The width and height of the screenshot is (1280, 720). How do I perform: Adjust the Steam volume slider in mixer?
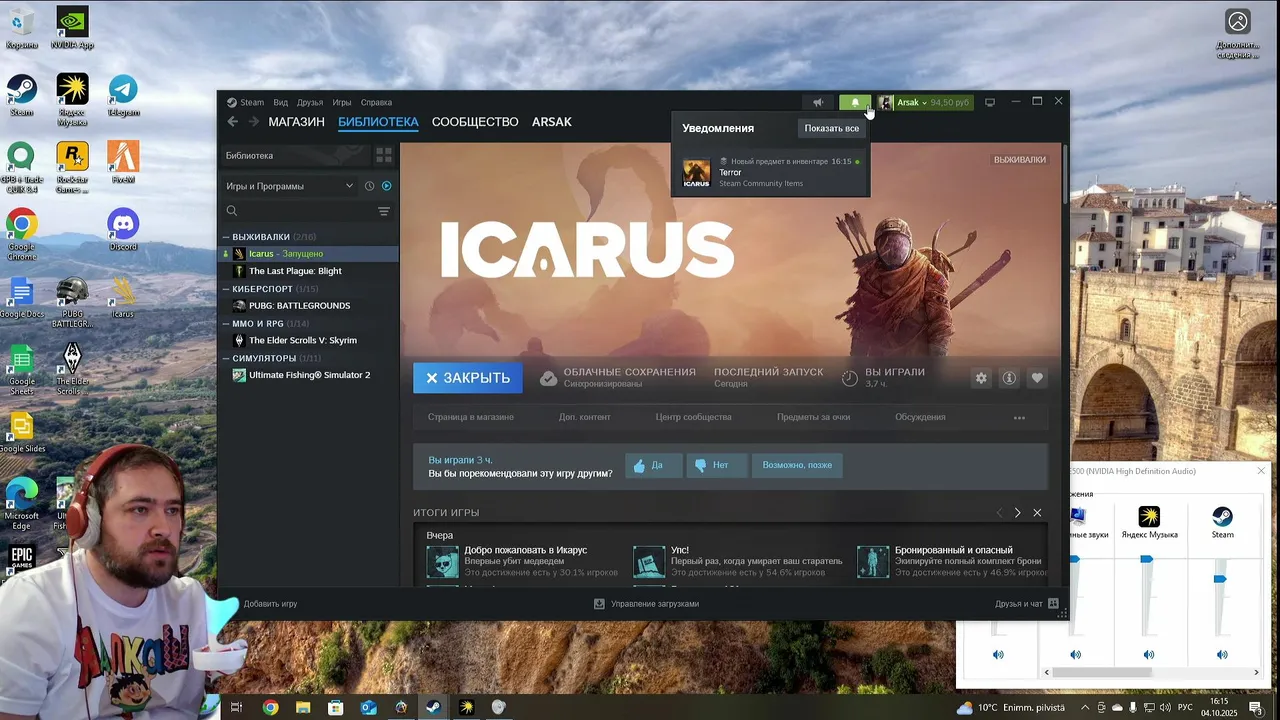click(1220, 579)
